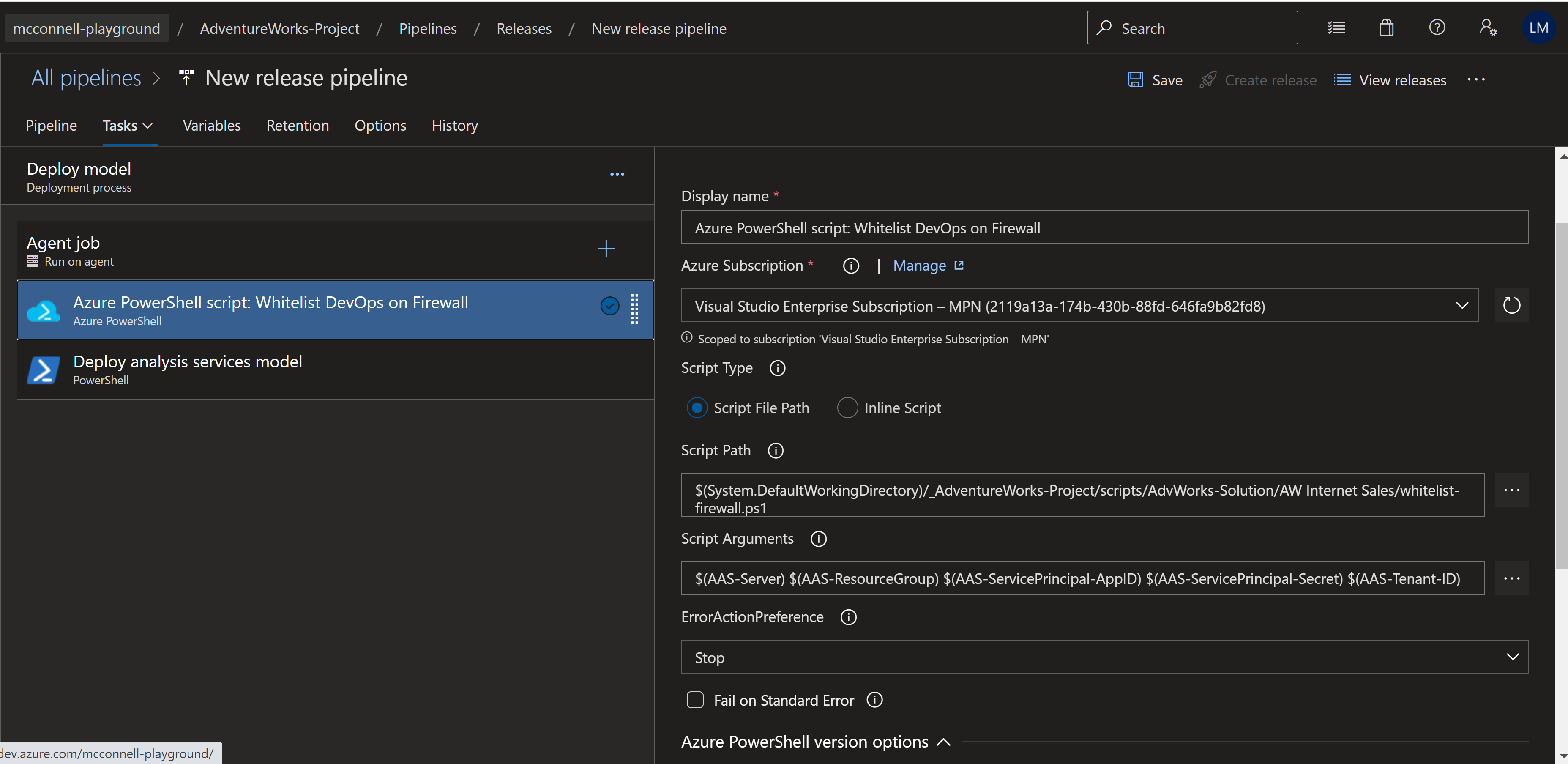Click the Script Type info icon
1568x764 pixels.
pyautogui.click(x=777, y=368)
